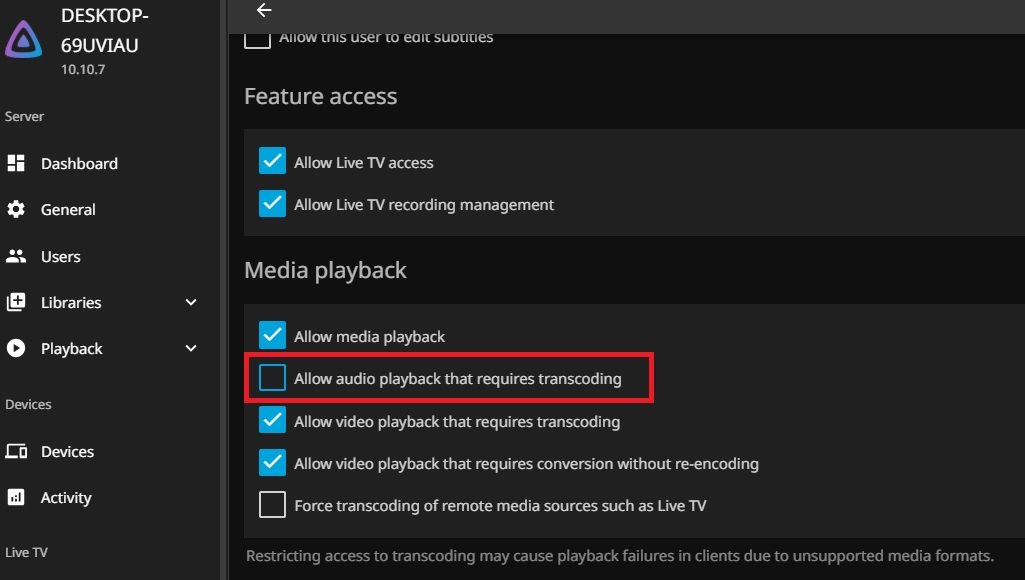
Task: Click the Libraries icon in sidebar
Action: pos(16,302)
